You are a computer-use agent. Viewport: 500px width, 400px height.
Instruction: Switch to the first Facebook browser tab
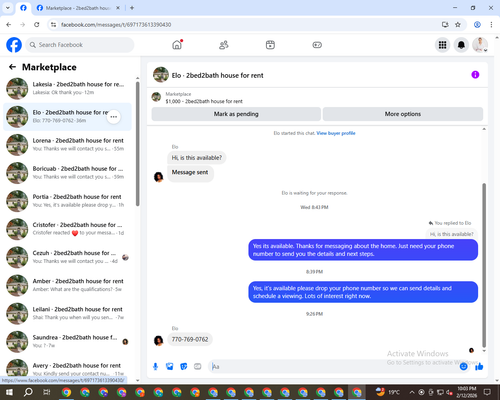(x=23, y=8)
